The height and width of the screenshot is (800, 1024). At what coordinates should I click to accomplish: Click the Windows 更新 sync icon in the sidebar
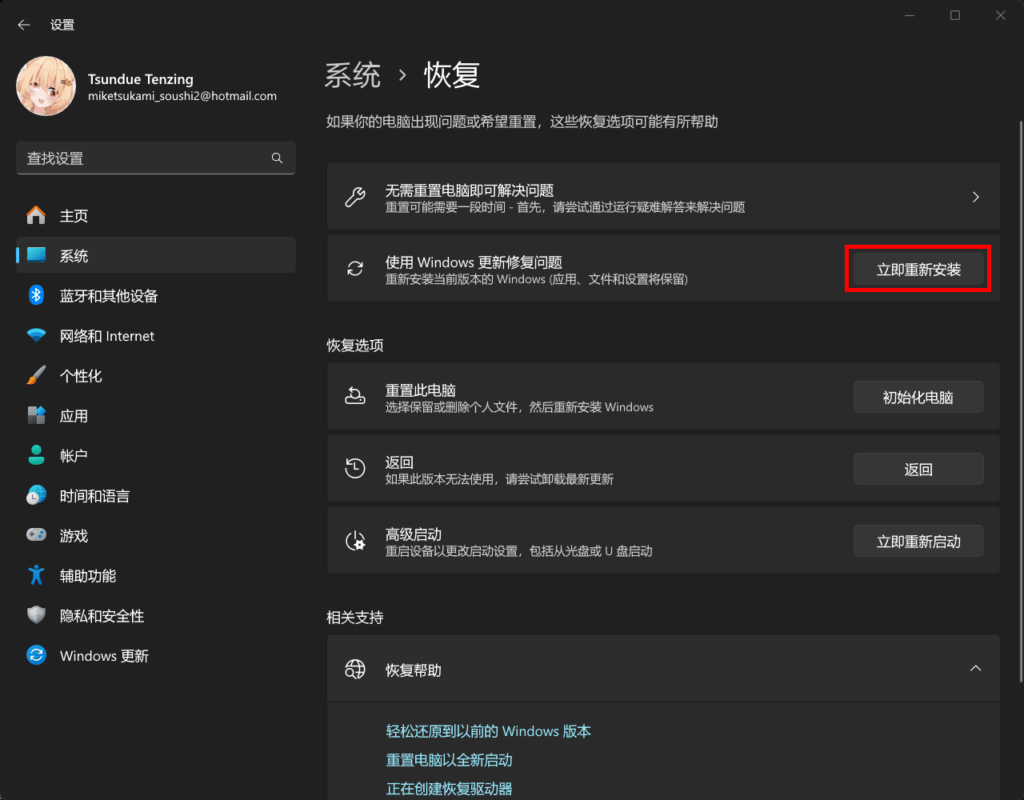tap(36, 655)
